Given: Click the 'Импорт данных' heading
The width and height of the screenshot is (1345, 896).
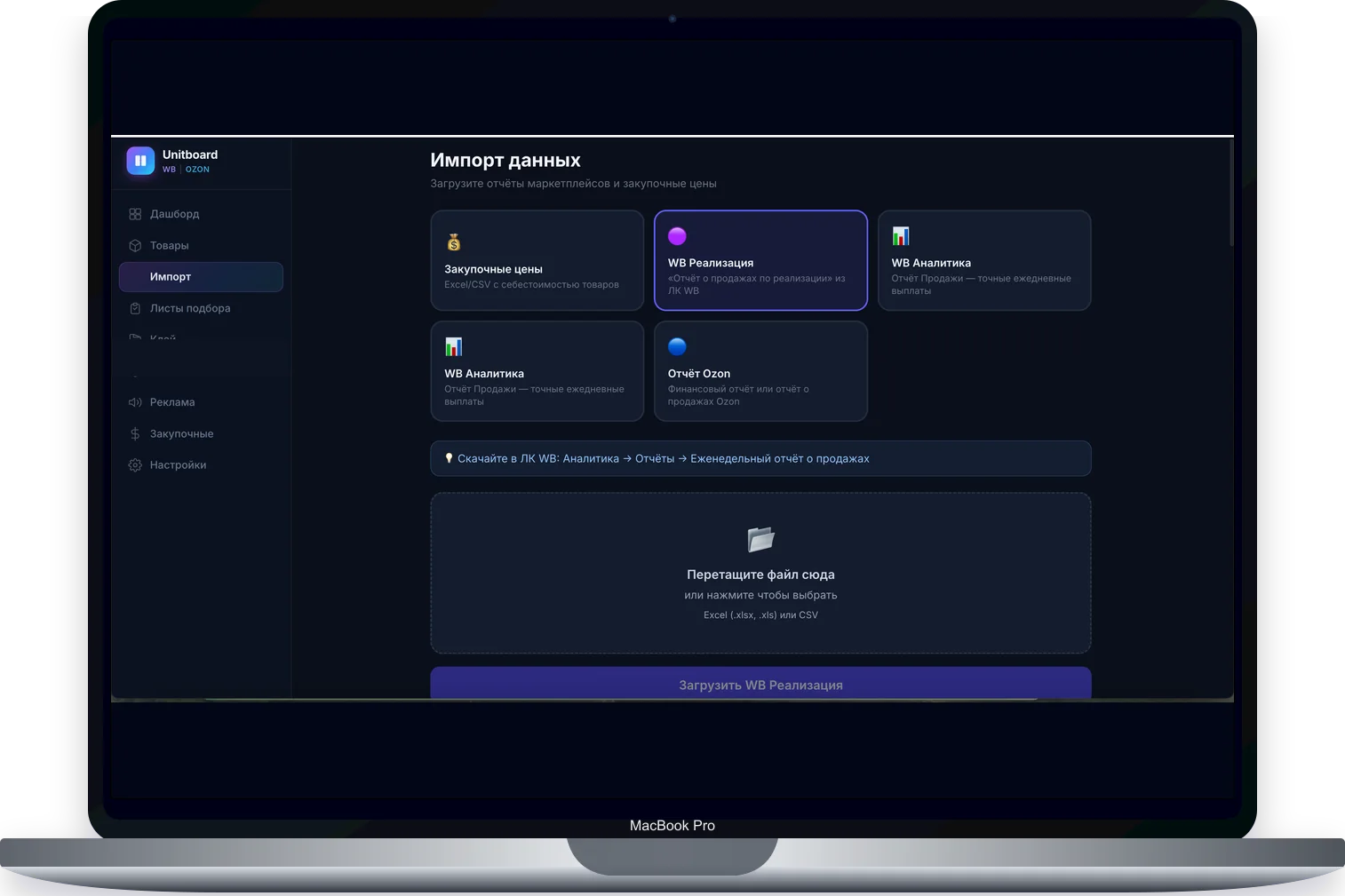Looking at the screenshot, I should (505, 160).
